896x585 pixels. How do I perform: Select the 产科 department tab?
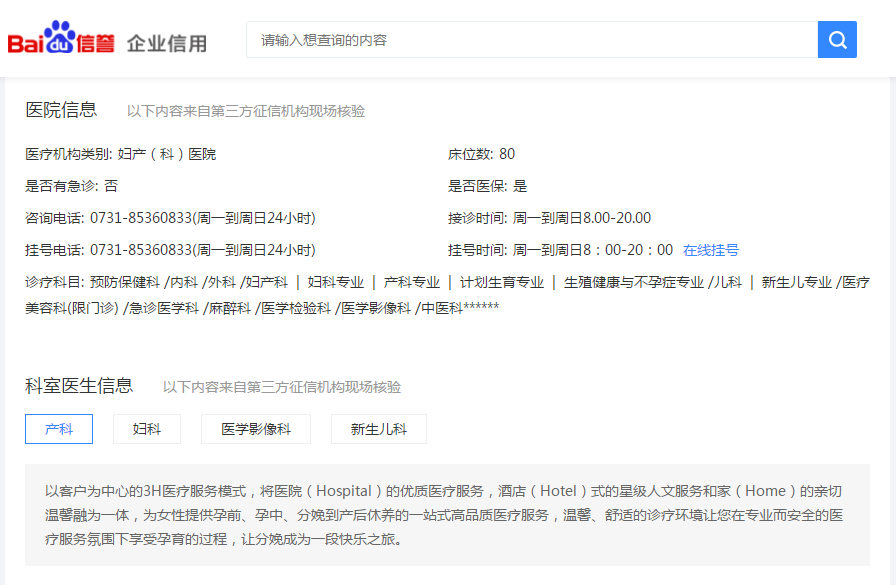[59, 429]
